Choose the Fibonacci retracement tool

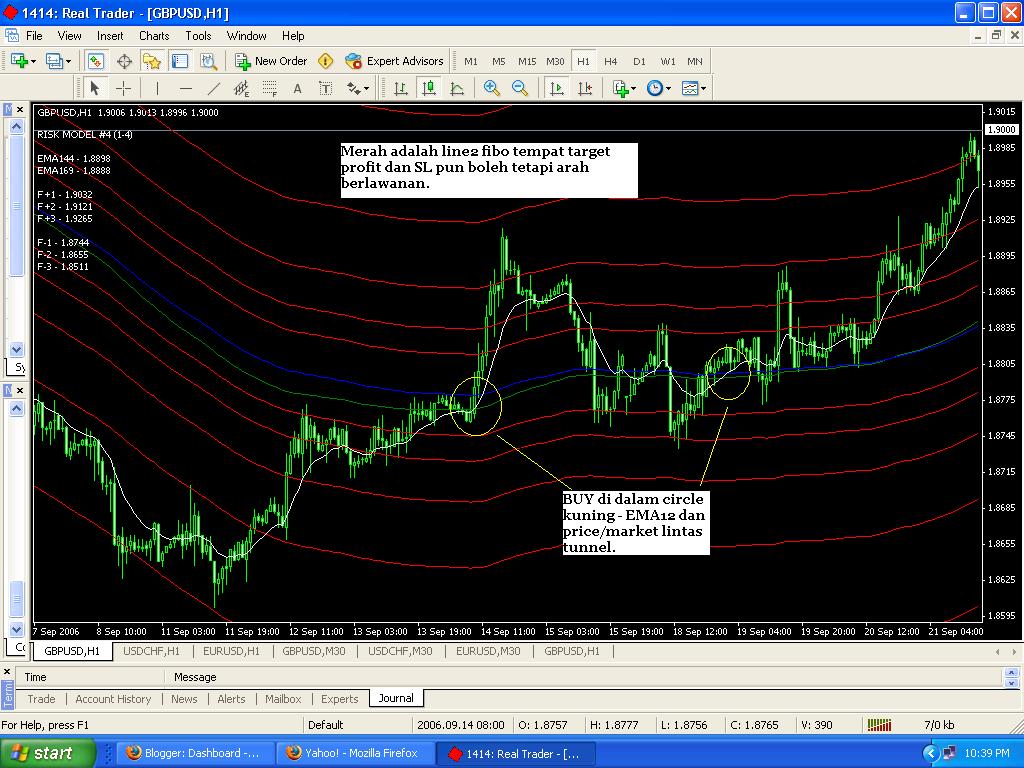pos(269,88)
